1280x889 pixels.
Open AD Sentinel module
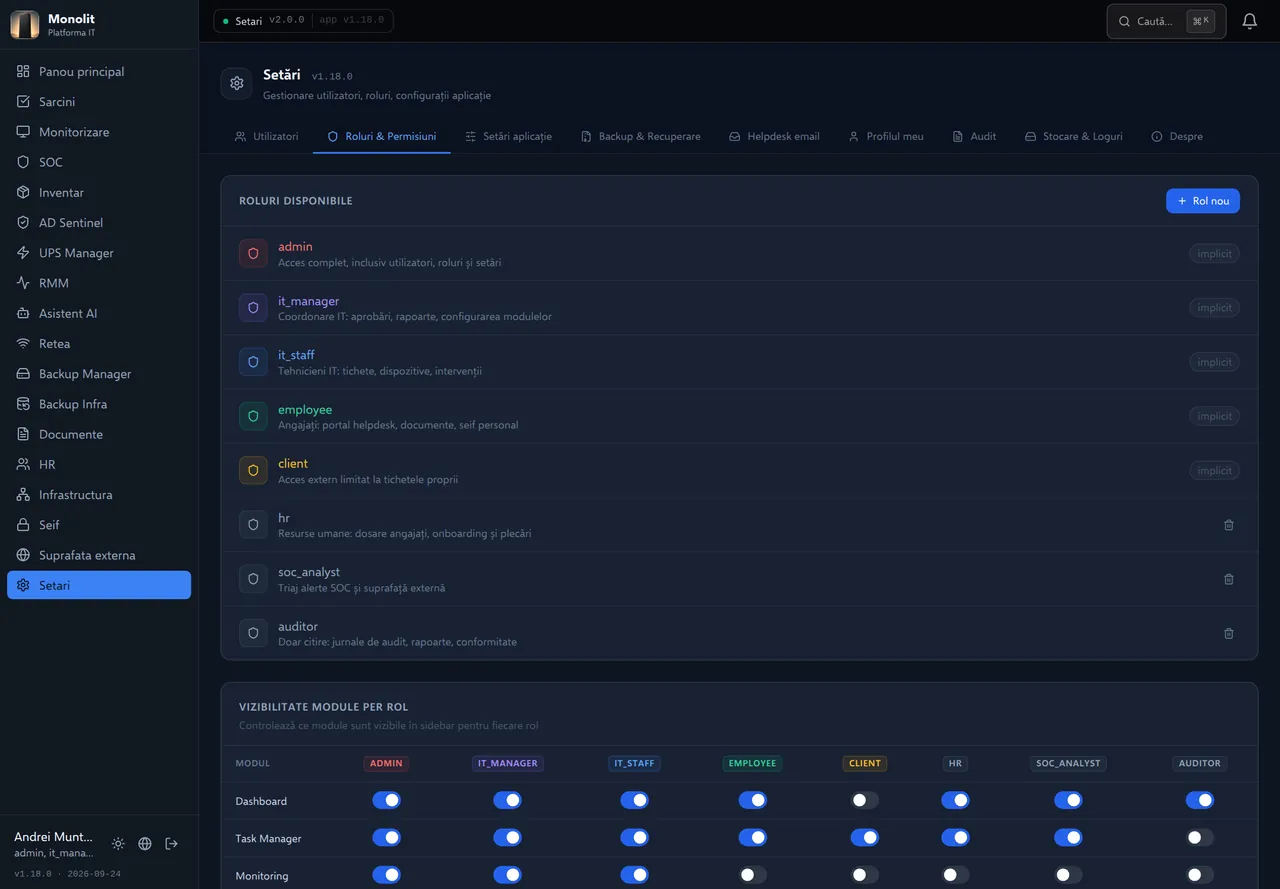(99, 223)
